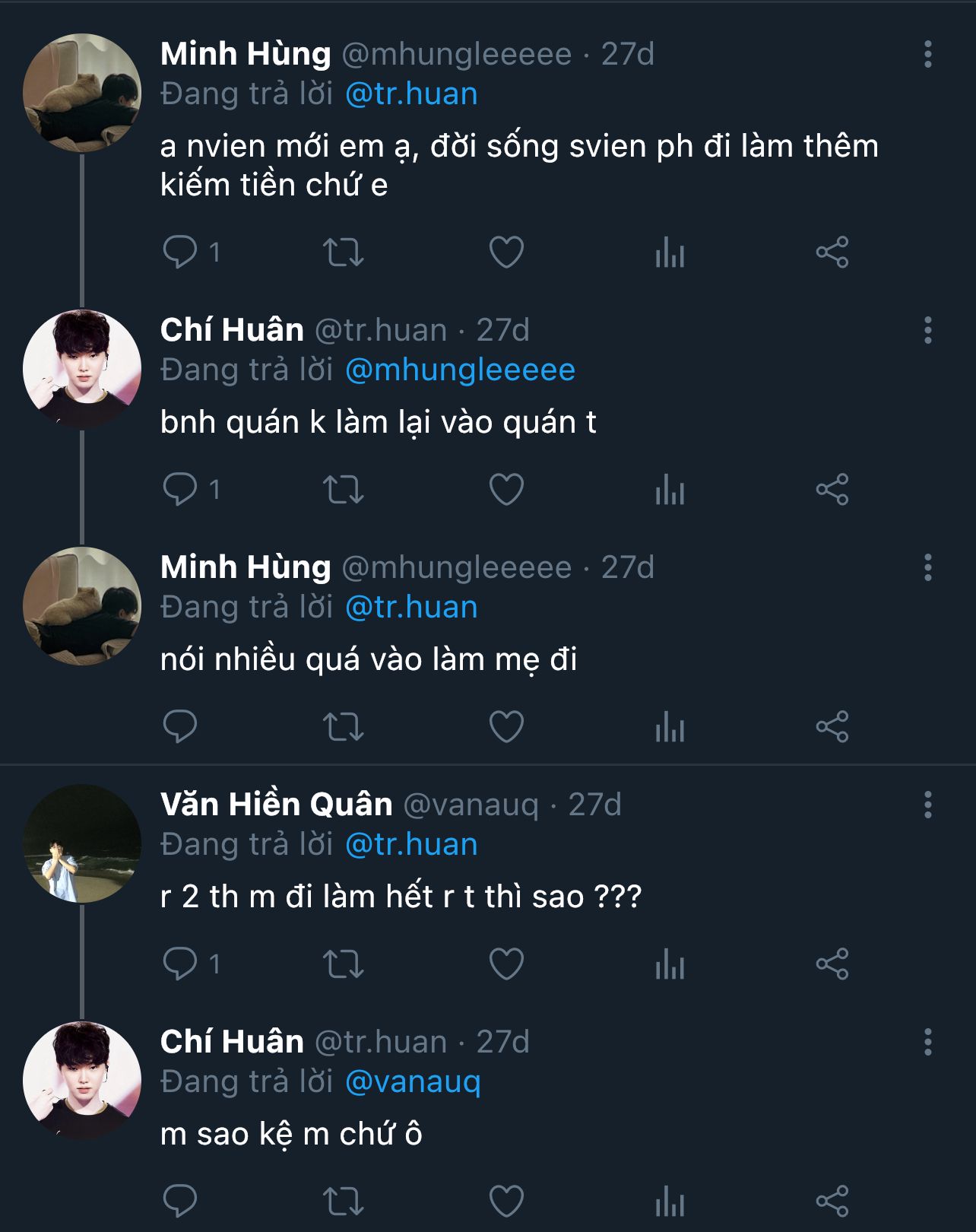Like Chí Huân's 'bnh quán k làm' tweet
Image resolution: width=976 pixels, height=1232 pixels.
(x=506, y=489)
